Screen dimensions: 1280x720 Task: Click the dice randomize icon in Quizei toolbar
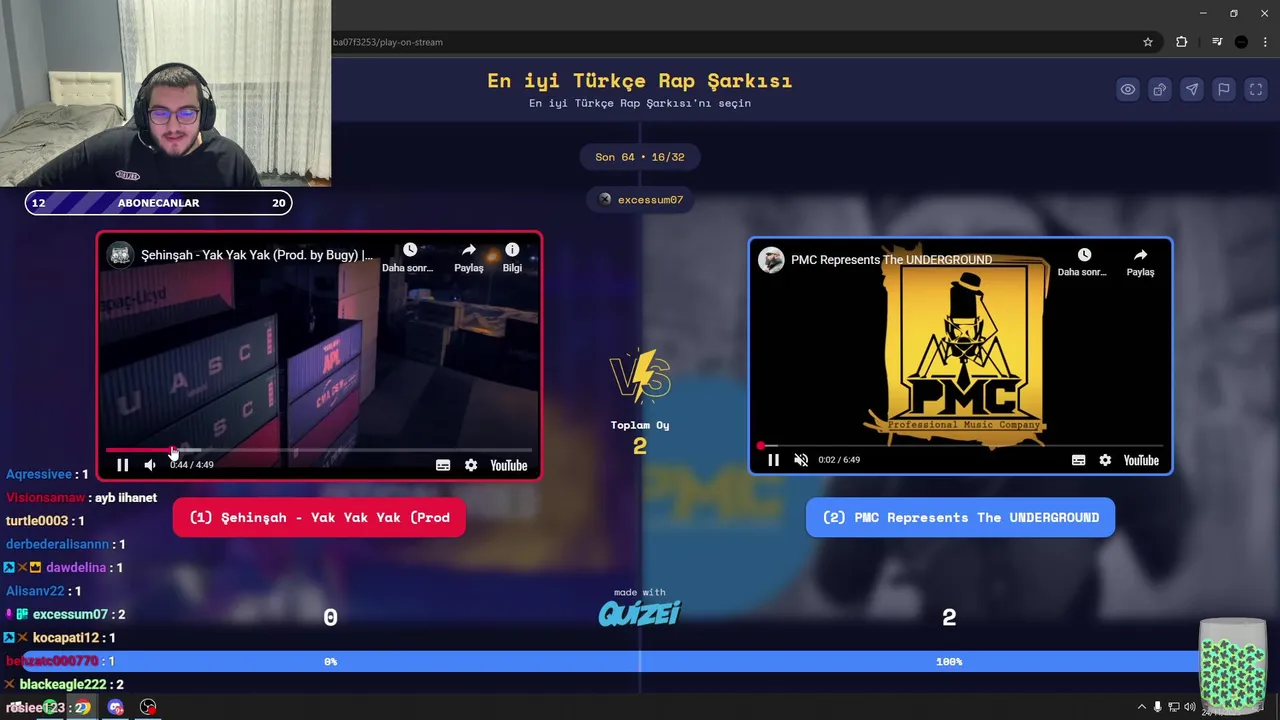[1160, 89]
